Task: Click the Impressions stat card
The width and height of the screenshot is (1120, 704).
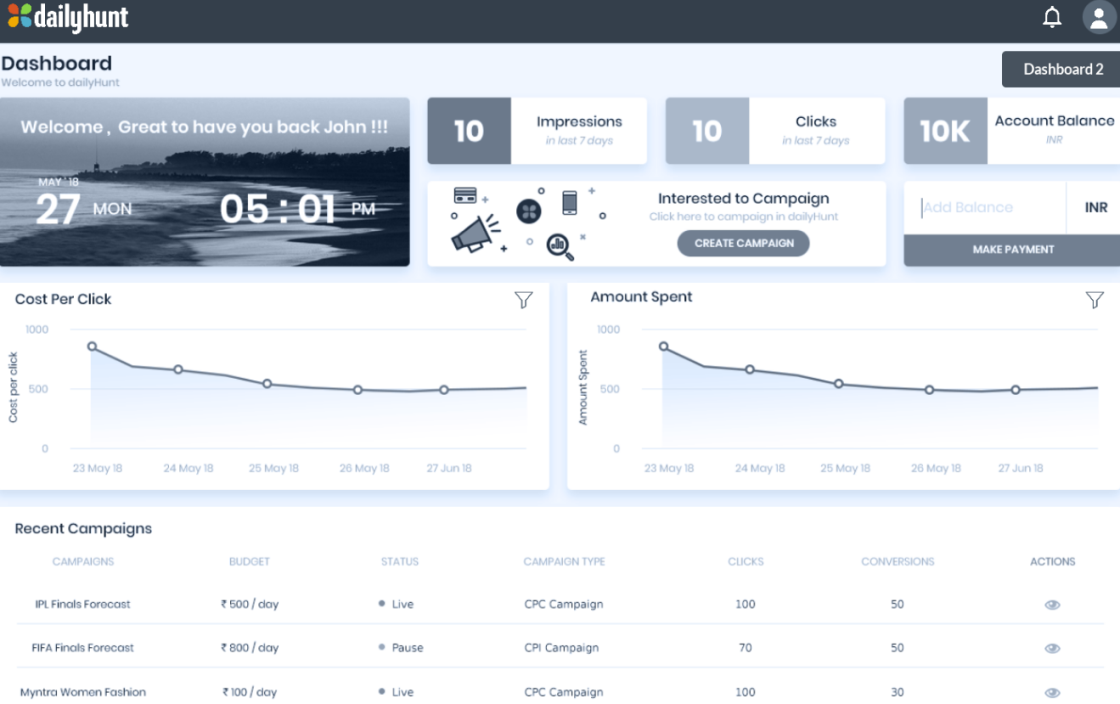Action: coord(537,131)
